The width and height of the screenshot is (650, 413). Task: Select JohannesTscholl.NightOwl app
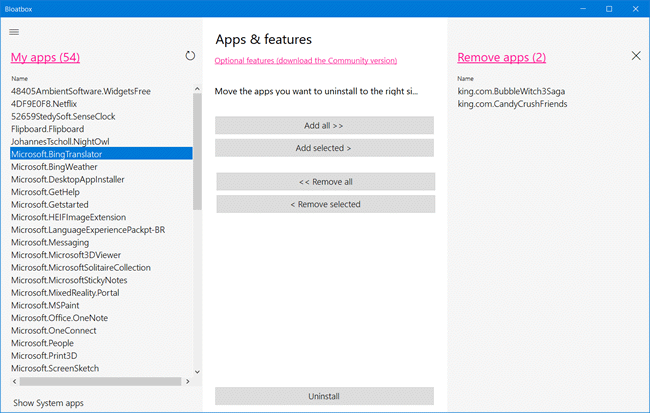coord(101,141)
